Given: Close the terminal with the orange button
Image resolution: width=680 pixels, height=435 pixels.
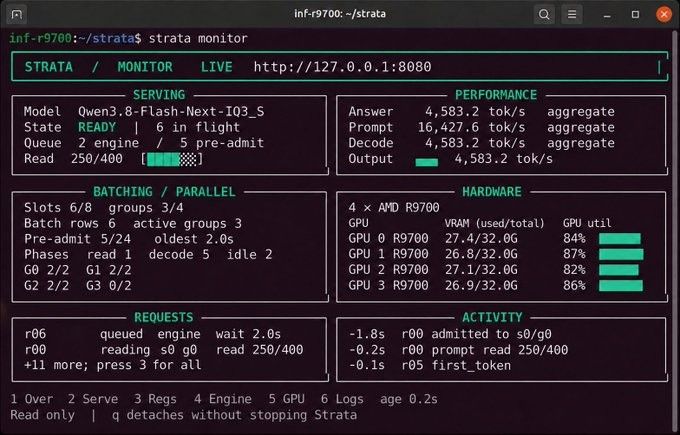Looking at the screenshot, I should [664, 14].
